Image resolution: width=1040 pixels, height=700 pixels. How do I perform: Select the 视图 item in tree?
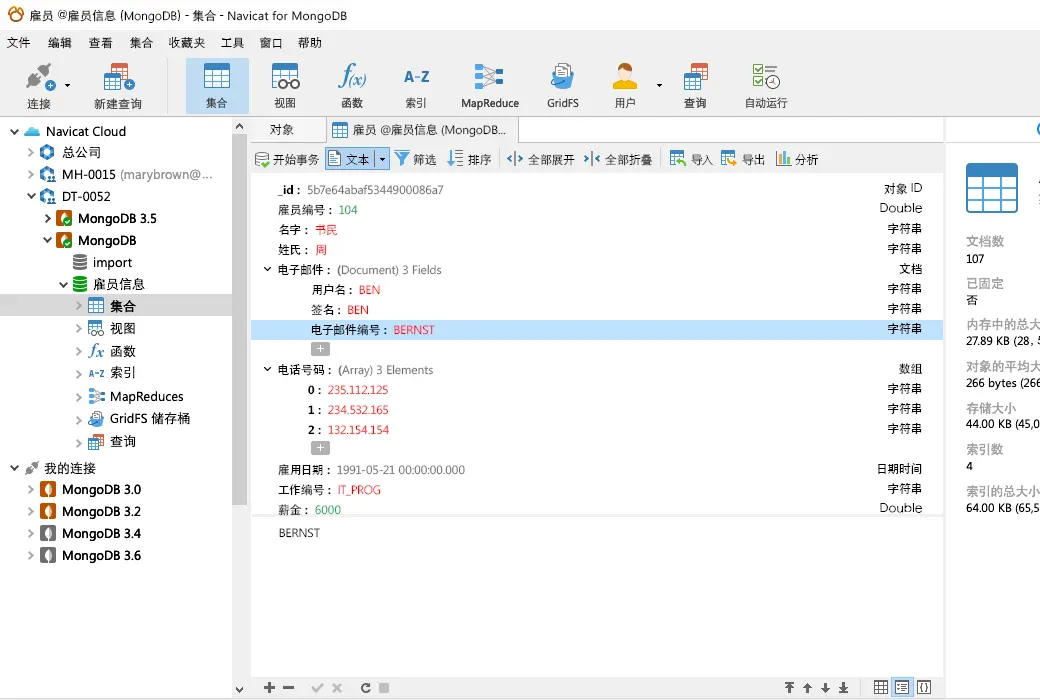tap(123, 328)
